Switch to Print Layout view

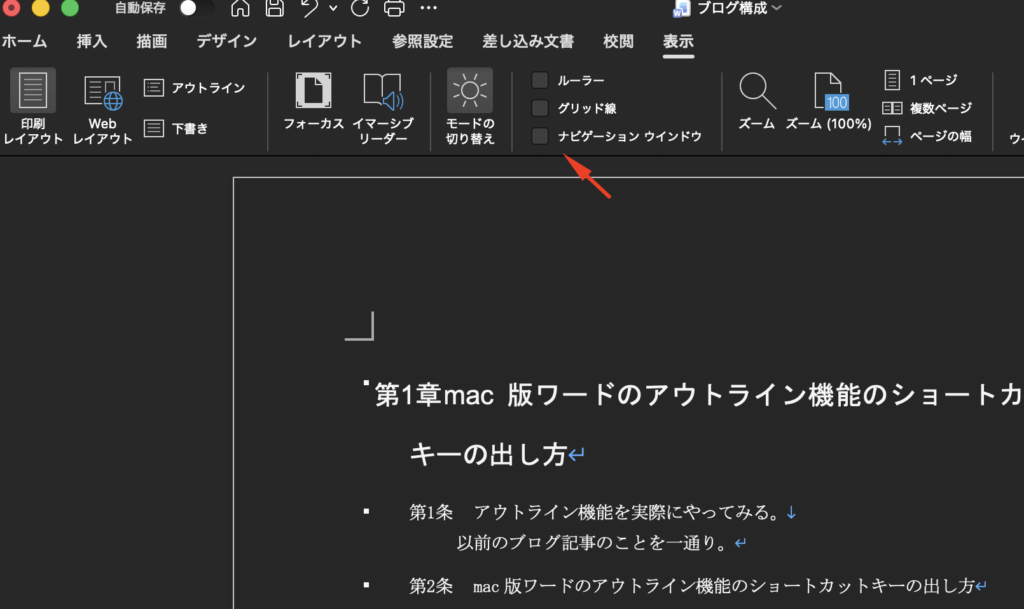(x=33, y=106)
